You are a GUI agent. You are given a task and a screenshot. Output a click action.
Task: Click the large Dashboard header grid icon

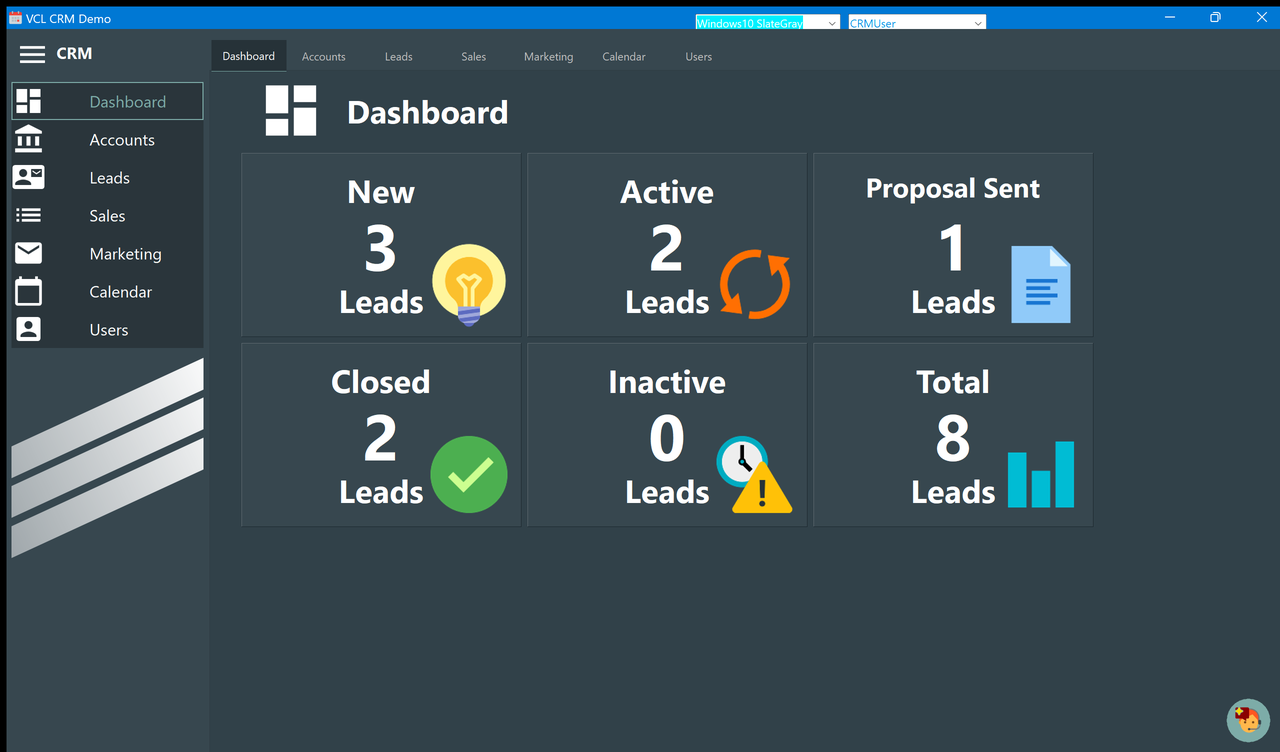click(291, 110)
